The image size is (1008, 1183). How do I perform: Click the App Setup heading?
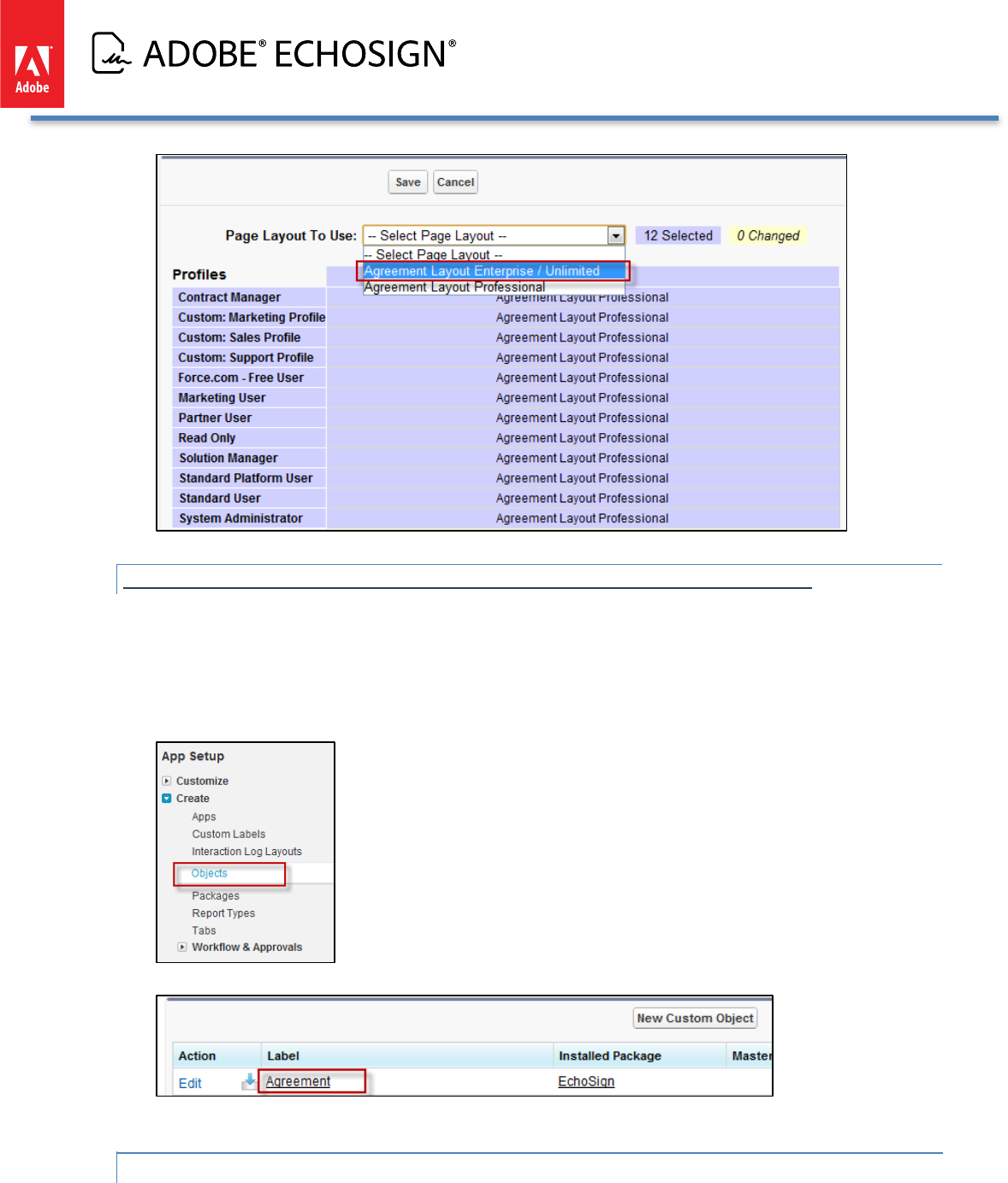193,757
